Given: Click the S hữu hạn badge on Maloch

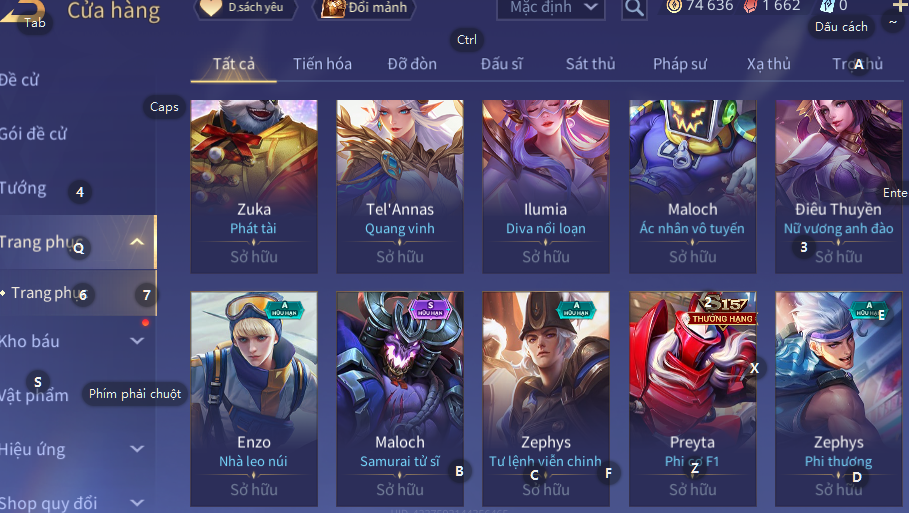Looking at the screenshot, I should point(430,309).
